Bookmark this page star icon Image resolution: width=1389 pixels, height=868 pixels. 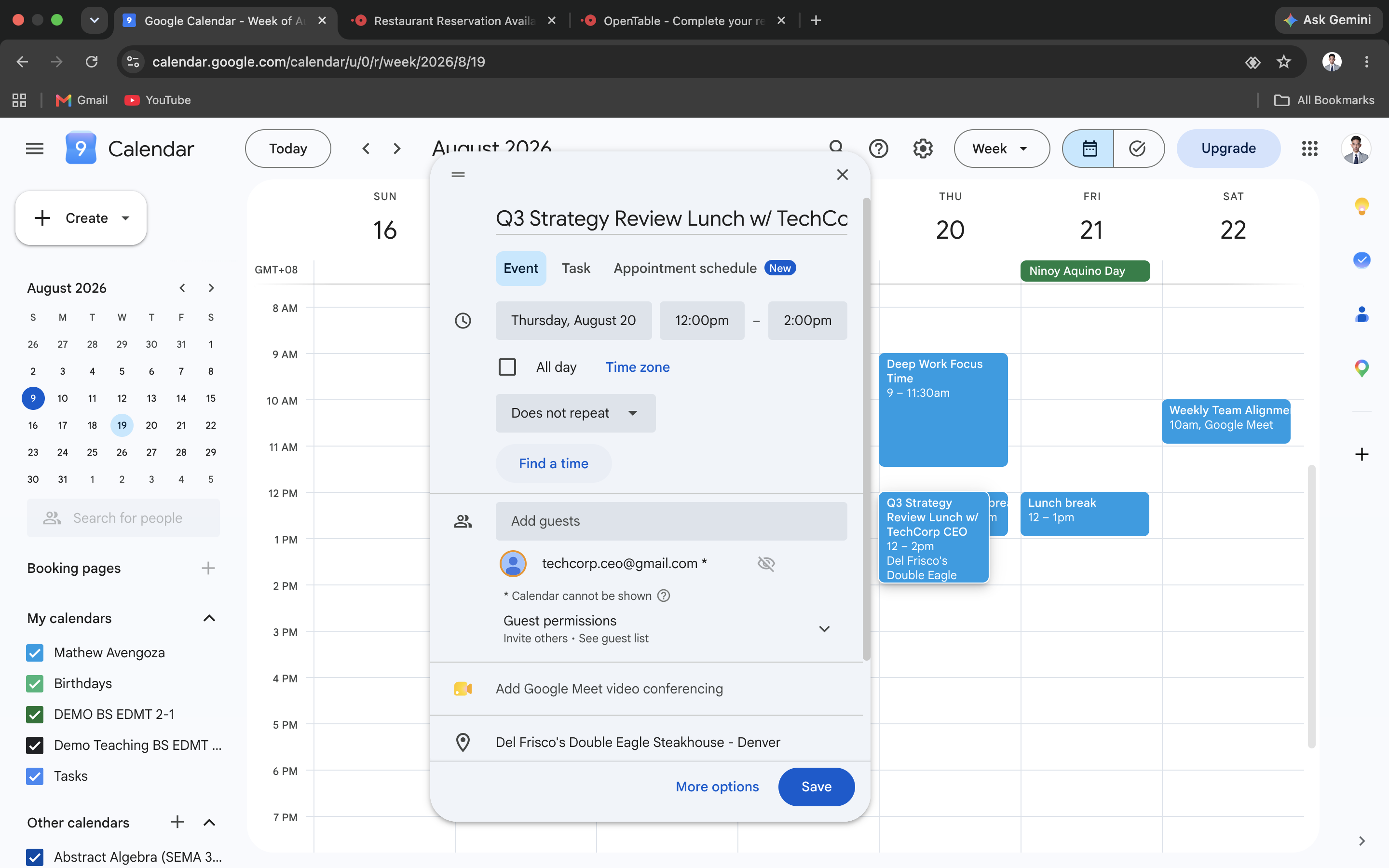tap(1284, 62)
